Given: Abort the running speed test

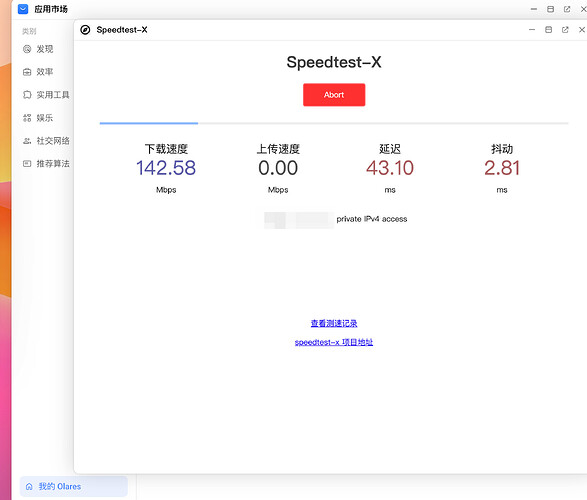Looking at the screenshot, I should coord(334,95).
